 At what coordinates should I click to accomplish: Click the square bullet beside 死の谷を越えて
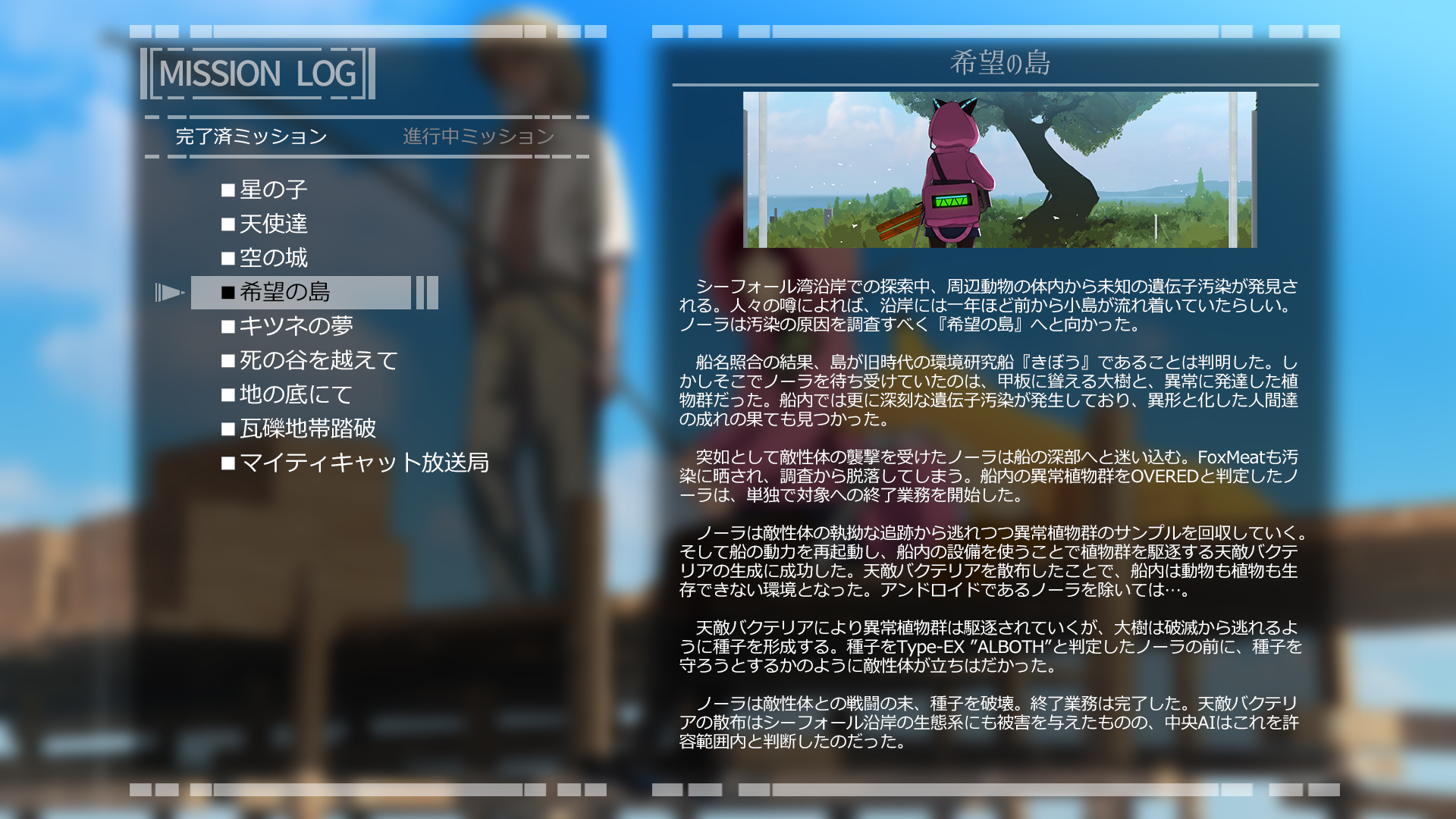click(x=227, y=361)
